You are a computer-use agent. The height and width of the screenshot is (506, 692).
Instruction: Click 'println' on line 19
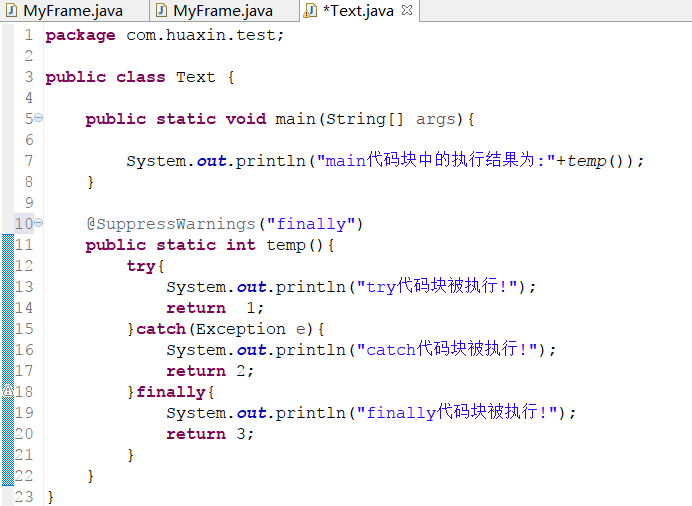(310, 413)
